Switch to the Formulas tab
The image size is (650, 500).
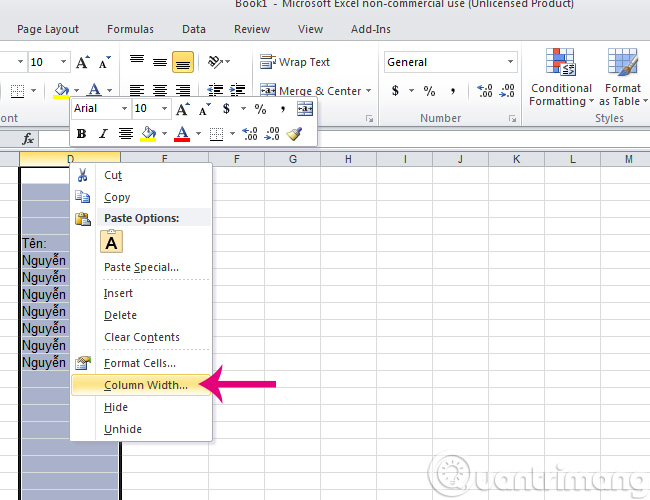(130, 29)
